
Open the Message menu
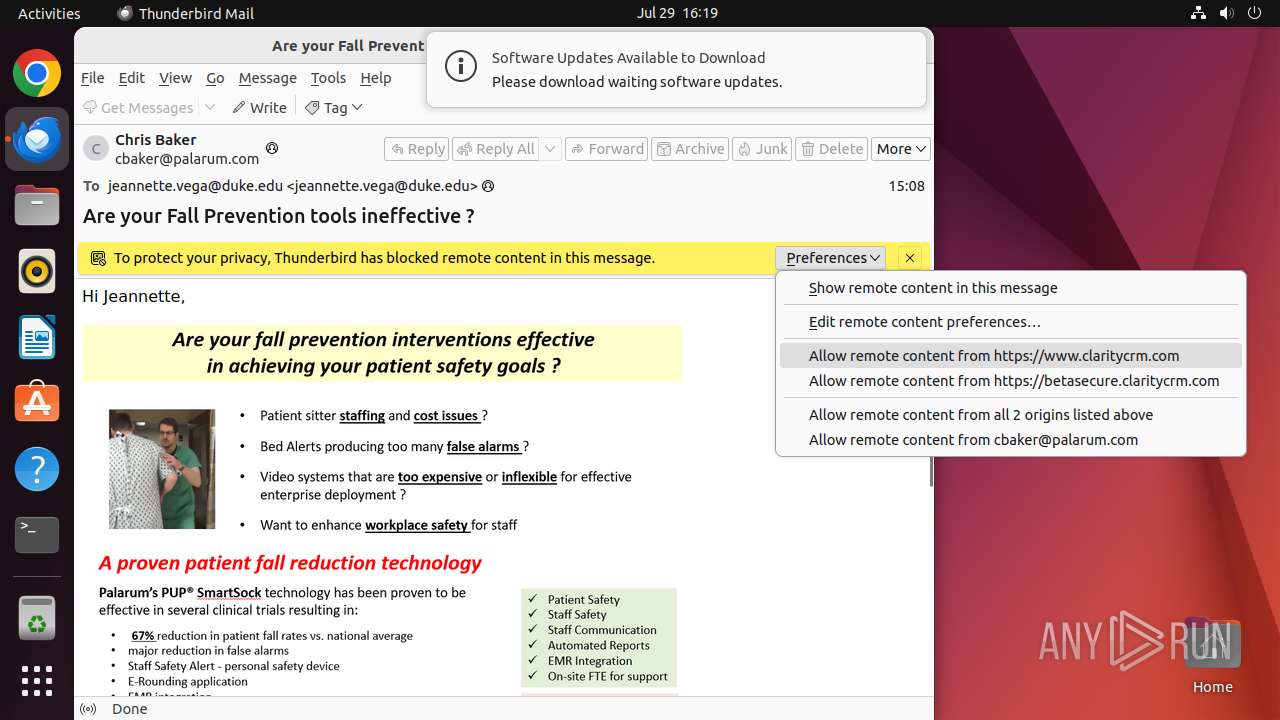(267, 78)
